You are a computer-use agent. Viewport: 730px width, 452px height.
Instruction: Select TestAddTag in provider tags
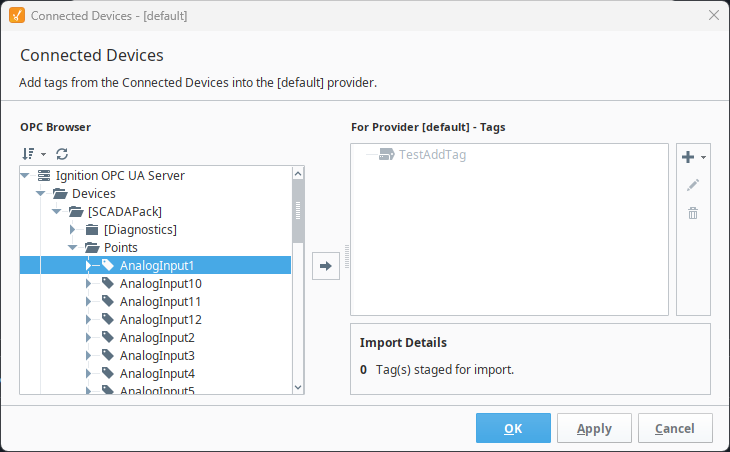click(432, 155)
